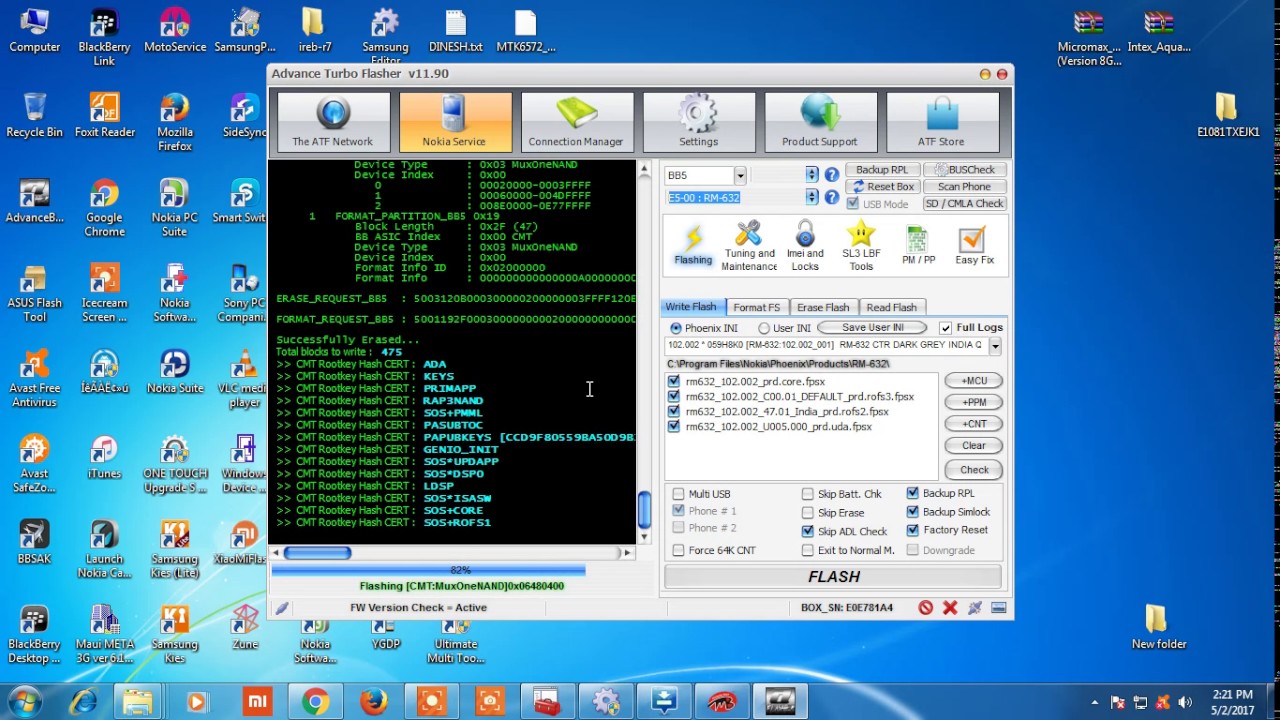
Task: Click the Scan Phone button
Action: click(964, 187)
